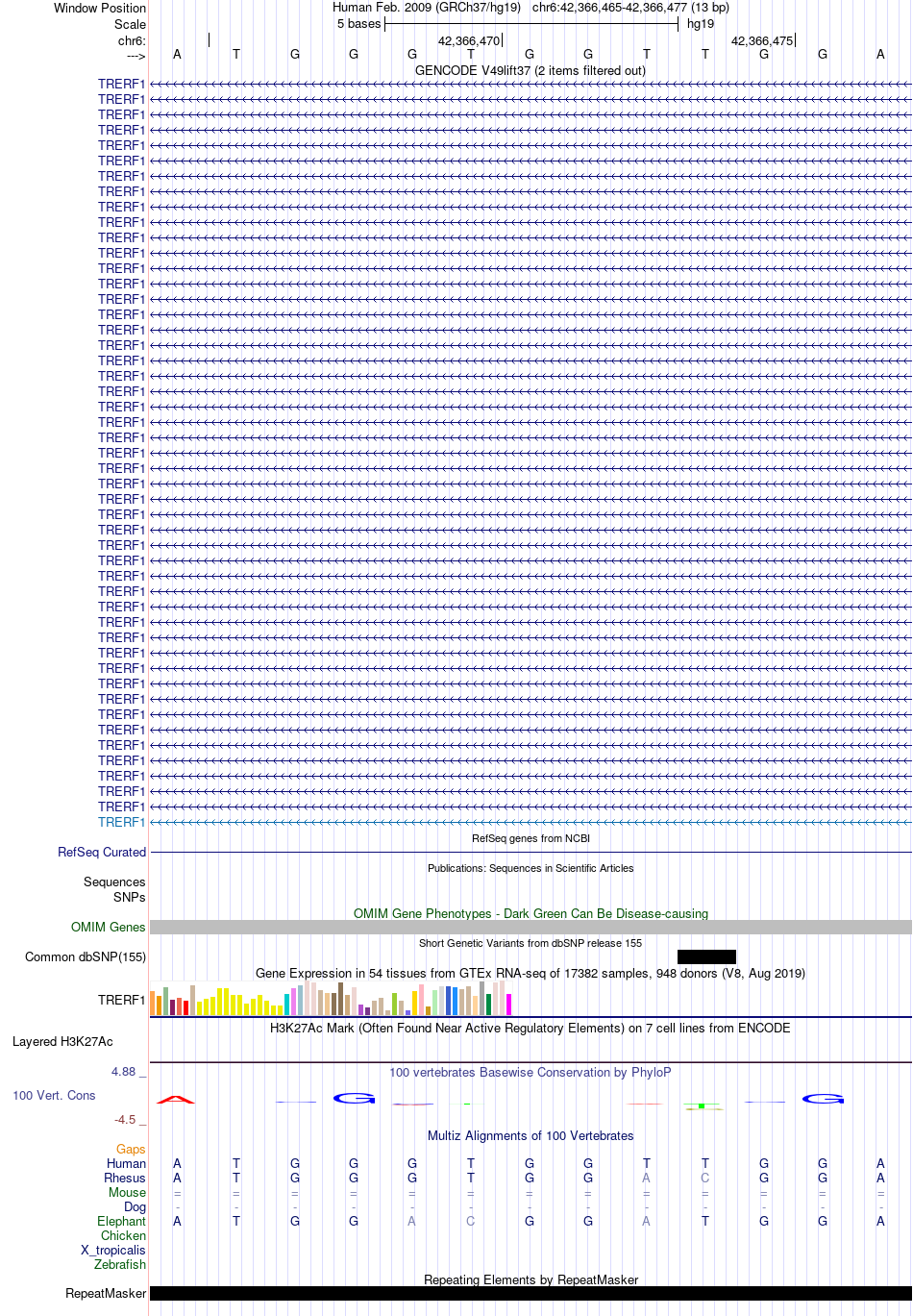Open the GTEx Gene Expression in 54 tissues title
This screenshot has width=913, height=1316.
click(531, 973)
